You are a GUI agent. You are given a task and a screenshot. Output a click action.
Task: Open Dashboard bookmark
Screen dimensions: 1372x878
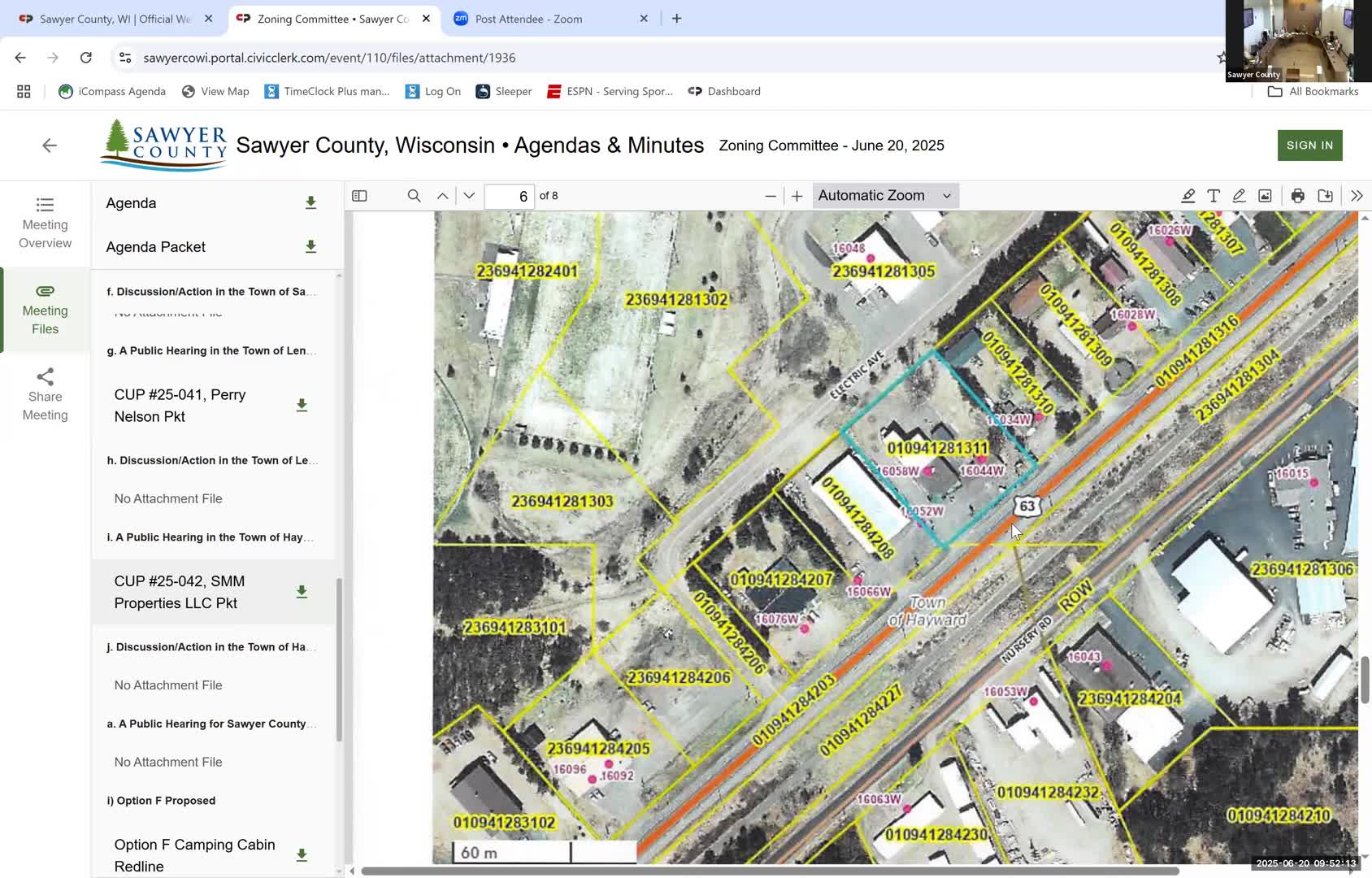[x=724, y=91]
